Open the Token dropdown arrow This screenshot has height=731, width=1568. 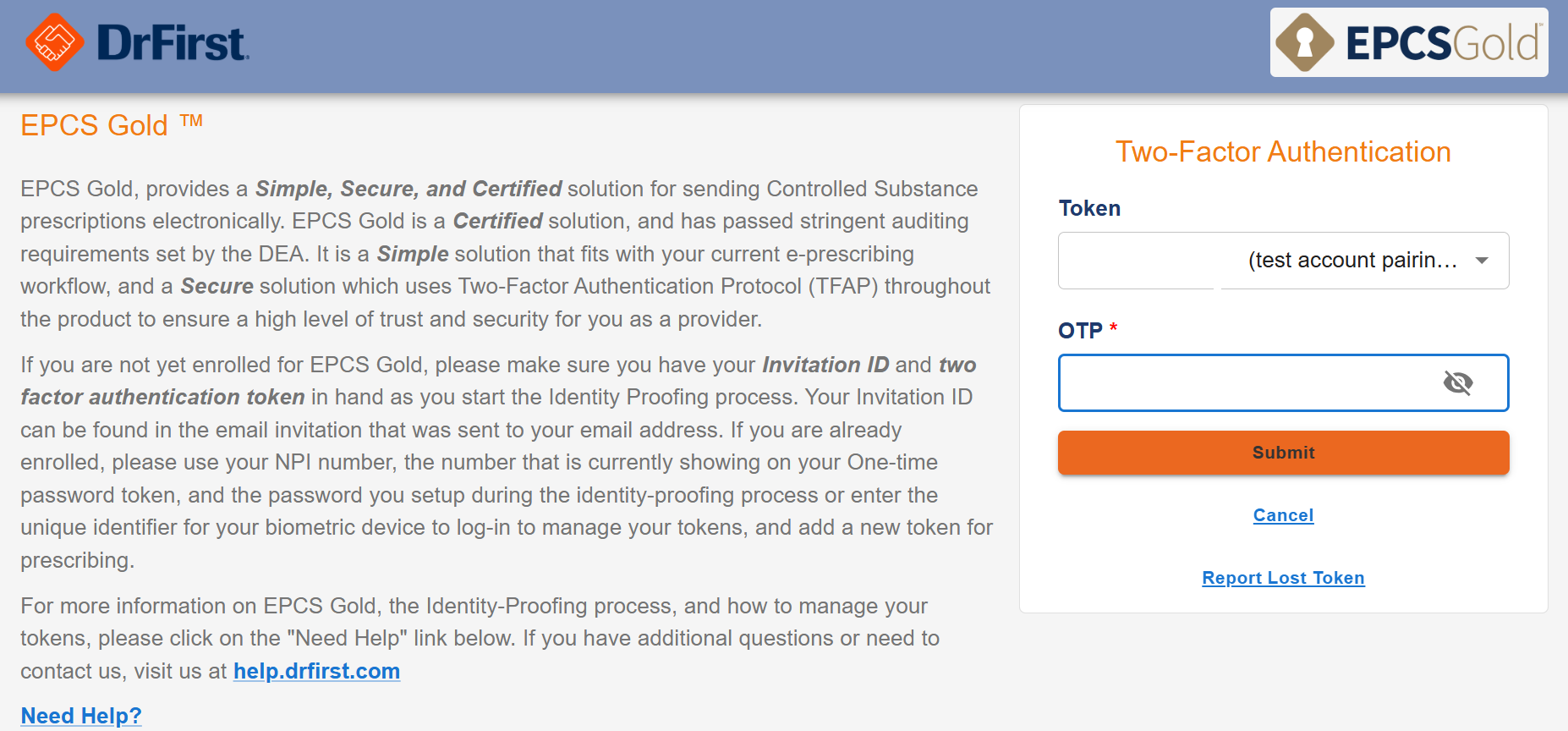point(1482,261)
